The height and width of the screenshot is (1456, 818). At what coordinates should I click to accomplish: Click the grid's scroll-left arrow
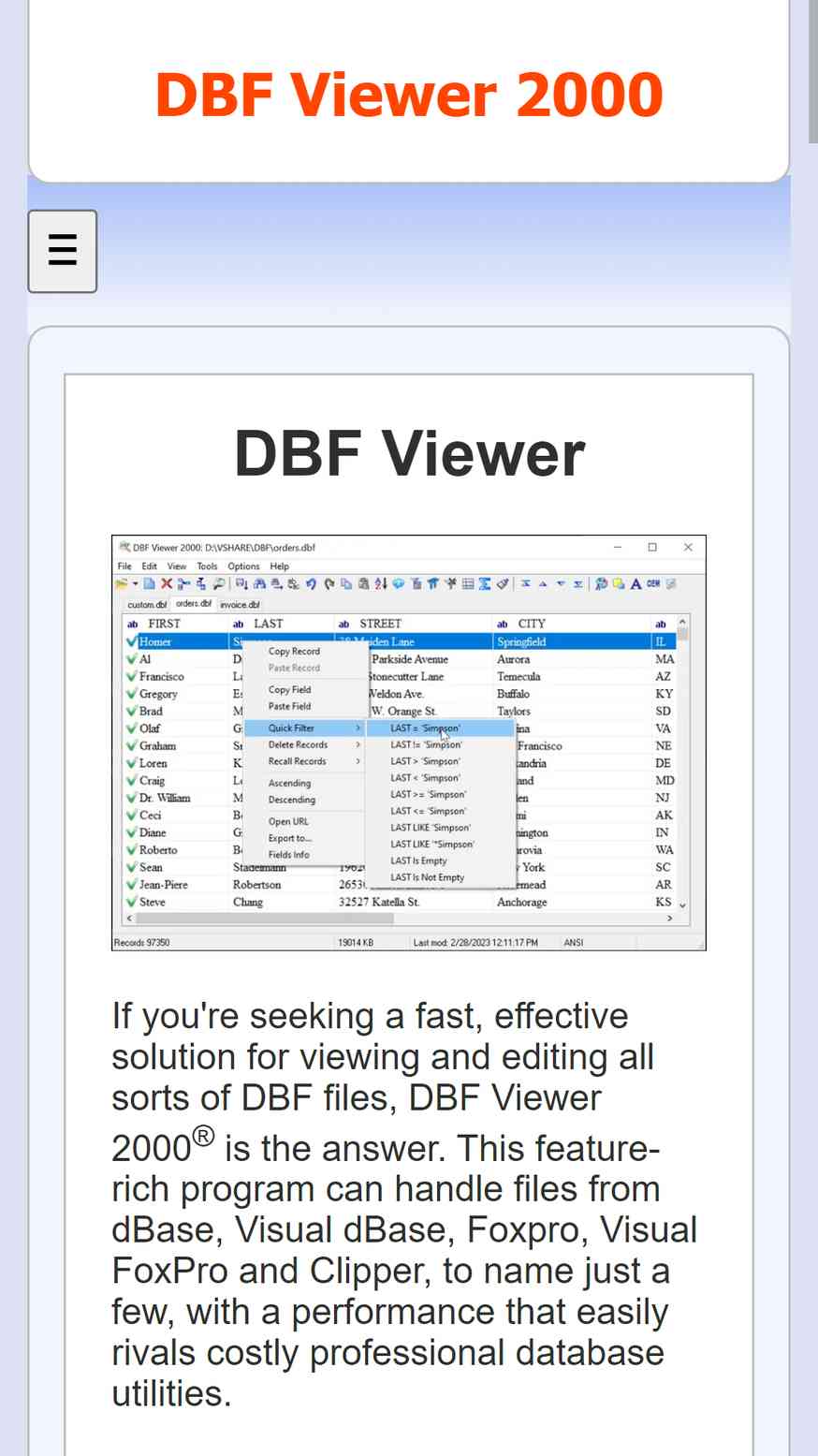(129, 919)
